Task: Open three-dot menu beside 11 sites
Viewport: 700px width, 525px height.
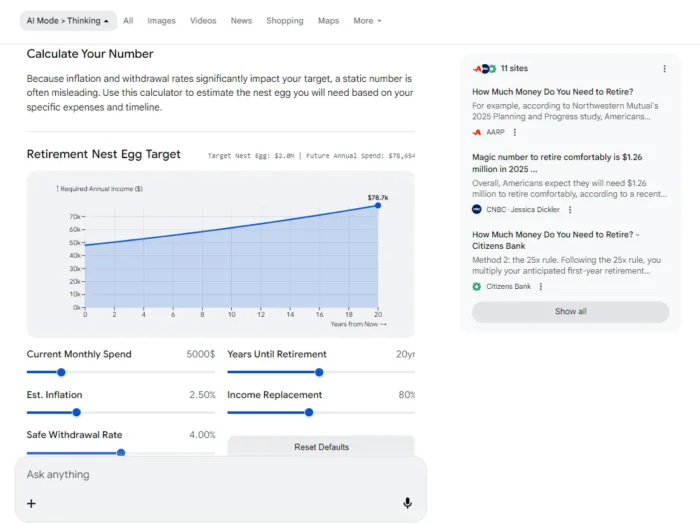Action: click(x=664, y=69)
